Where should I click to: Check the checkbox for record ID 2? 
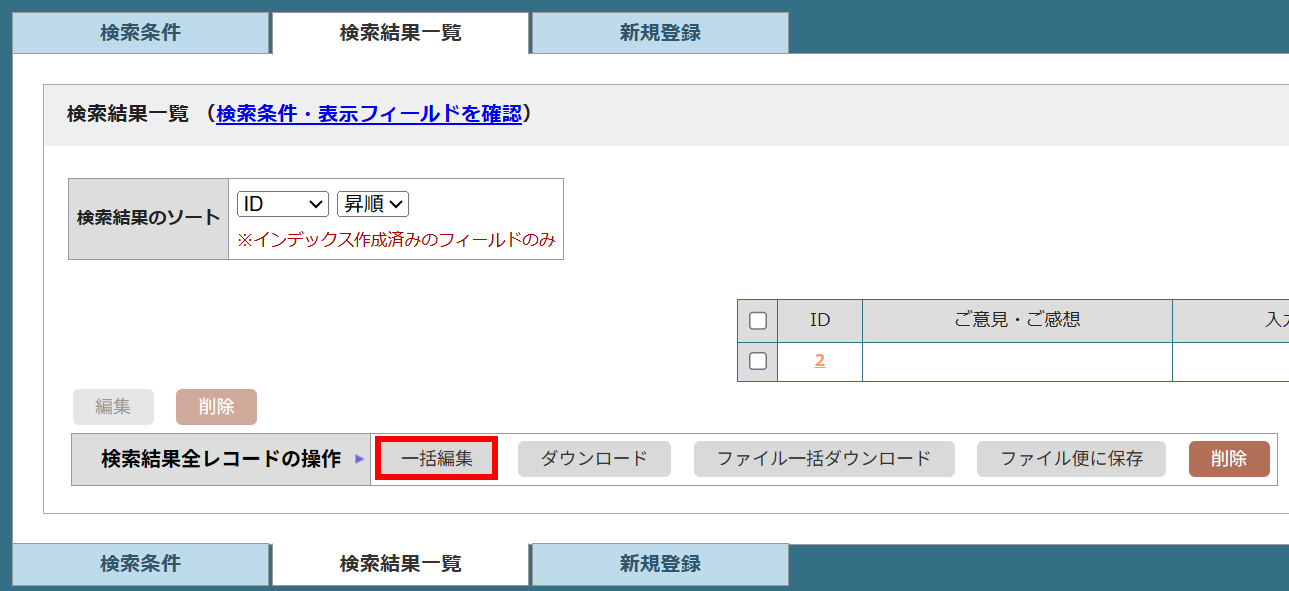click(758, 361)
